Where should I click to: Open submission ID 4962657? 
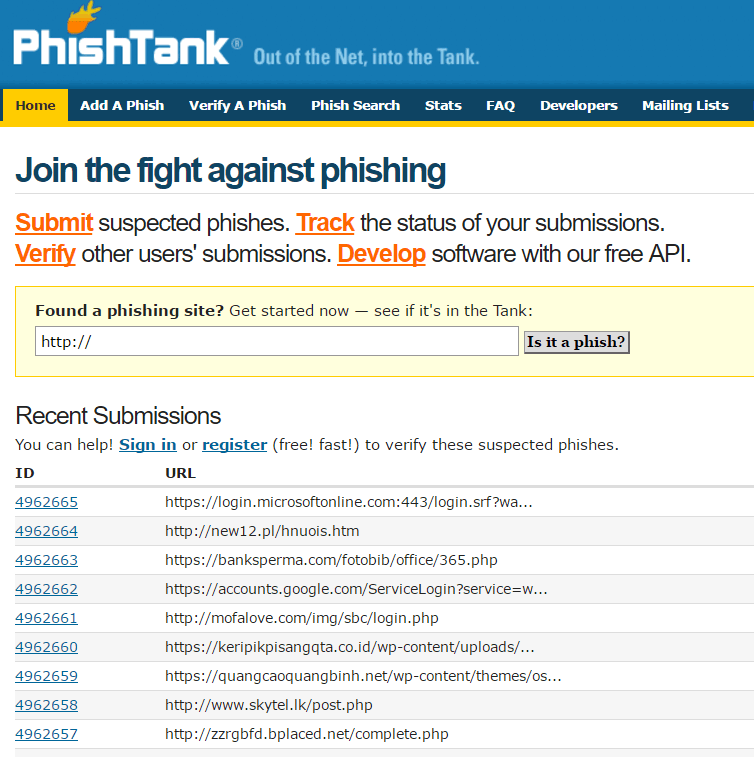[x=46, y=734]
